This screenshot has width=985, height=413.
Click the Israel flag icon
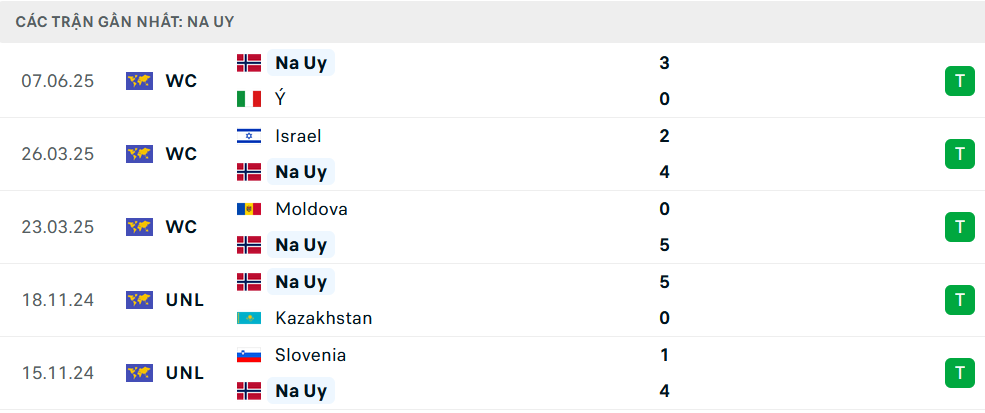point(249,136)
